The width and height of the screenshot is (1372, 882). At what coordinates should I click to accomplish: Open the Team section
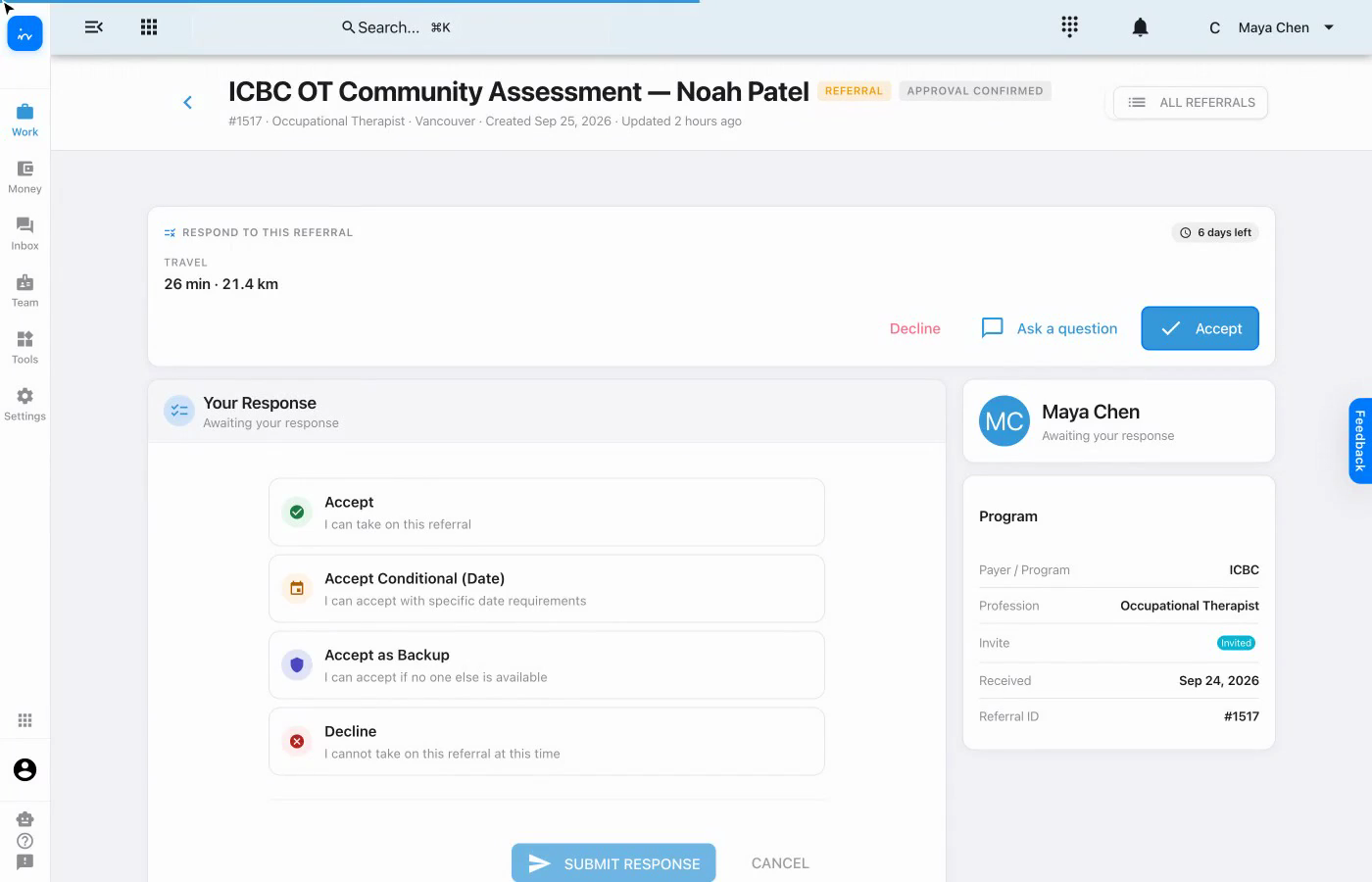[24, 290]
